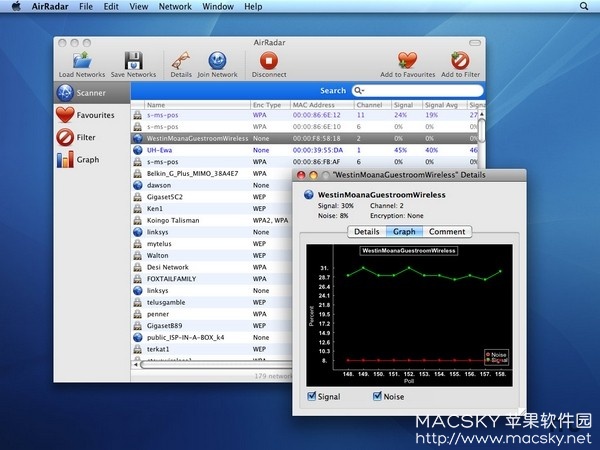Select the WestinMoanaGuestroomWireless row
The width and height of the screenshot is (600, 450).
click(x=305, y=139)
